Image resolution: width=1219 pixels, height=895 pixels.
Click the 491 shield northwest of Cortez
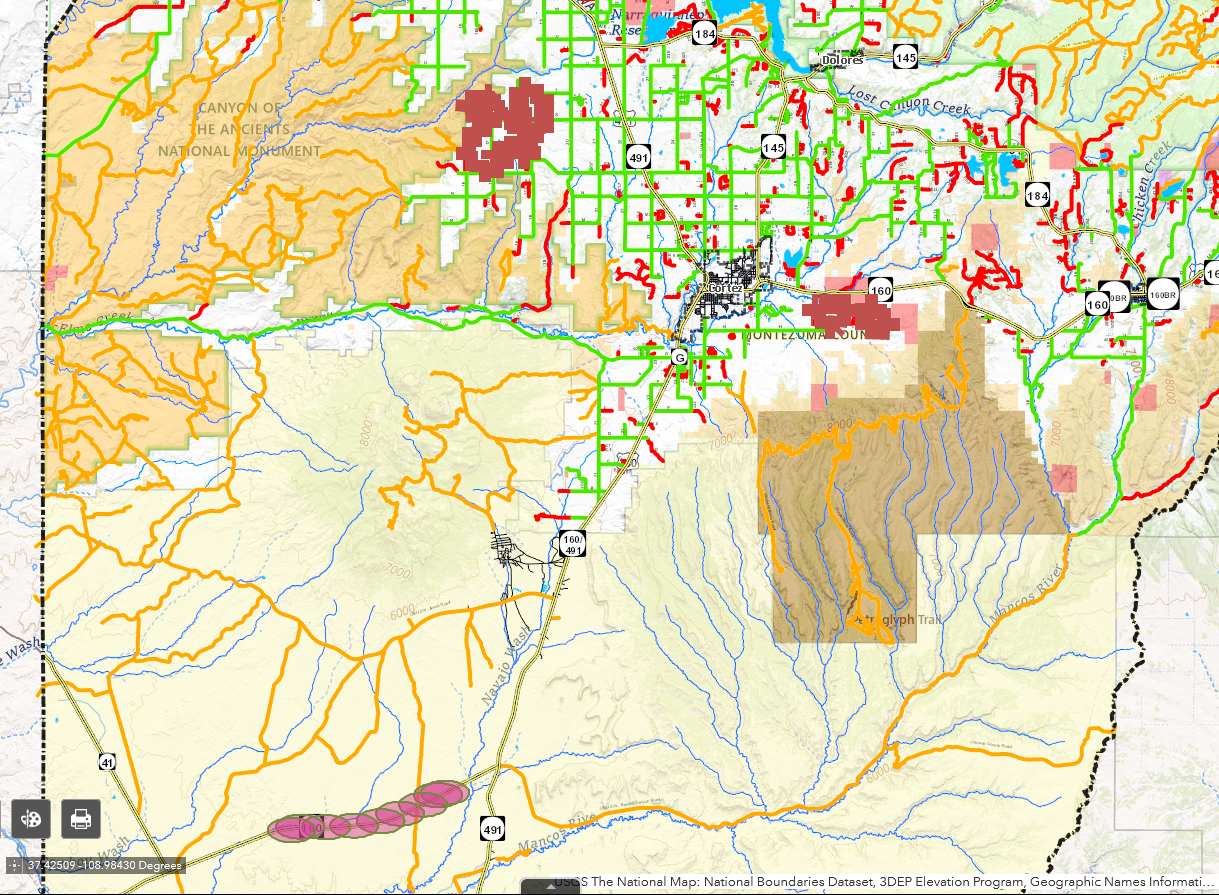coord(640,157)
